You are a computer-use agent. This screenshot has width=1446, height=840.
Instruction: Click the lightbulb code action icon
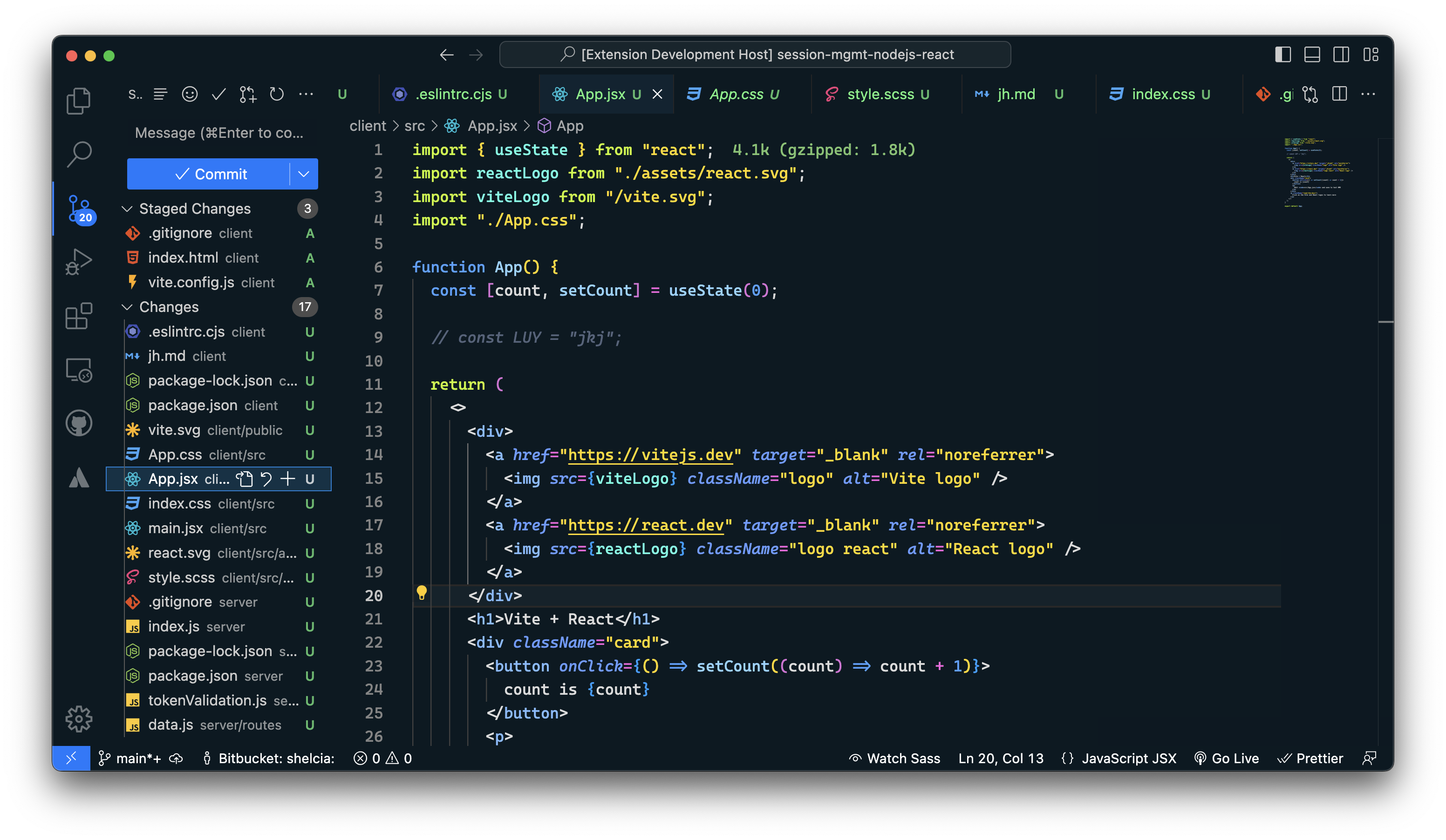(422, 593)
